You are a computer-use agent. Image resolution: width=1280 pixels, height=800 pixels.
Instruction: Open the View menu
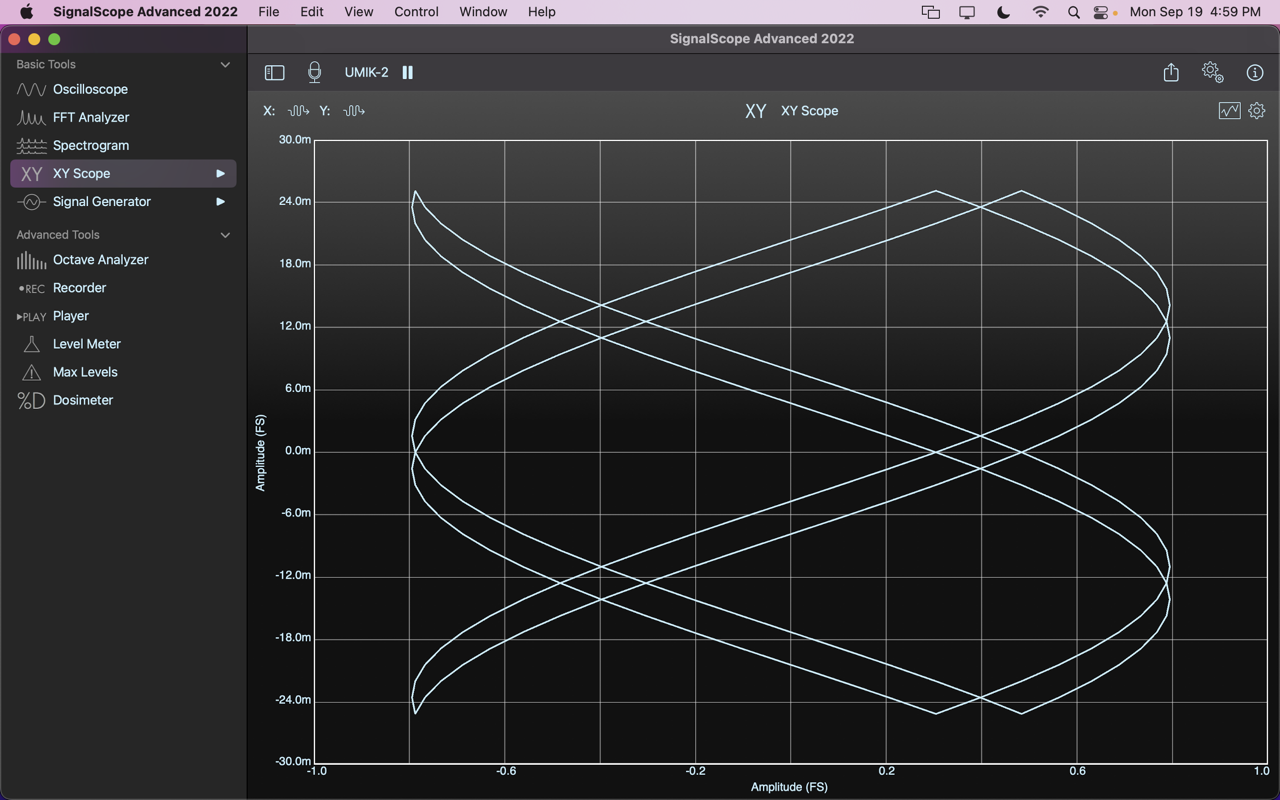pos(358,12)
